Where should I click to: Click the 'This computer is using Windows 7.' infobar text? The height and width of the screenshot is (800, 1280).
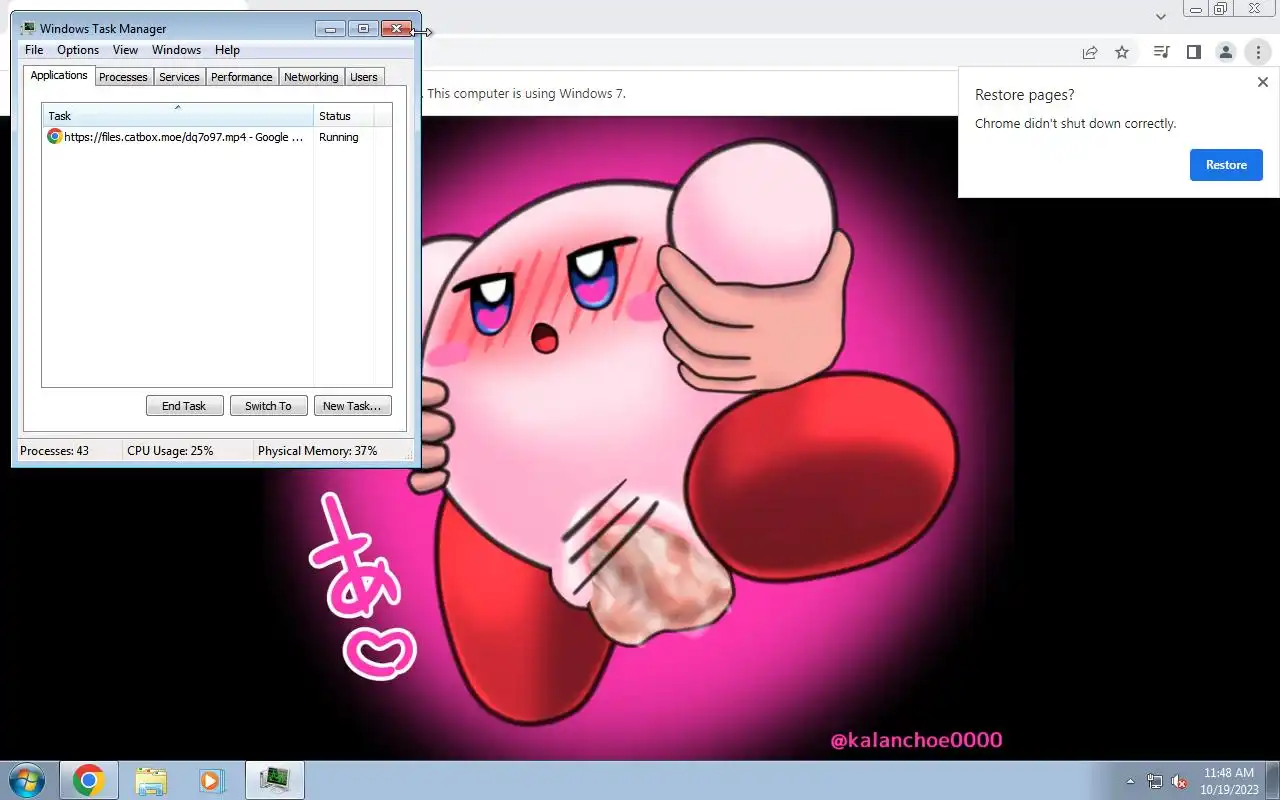[526, 94]
